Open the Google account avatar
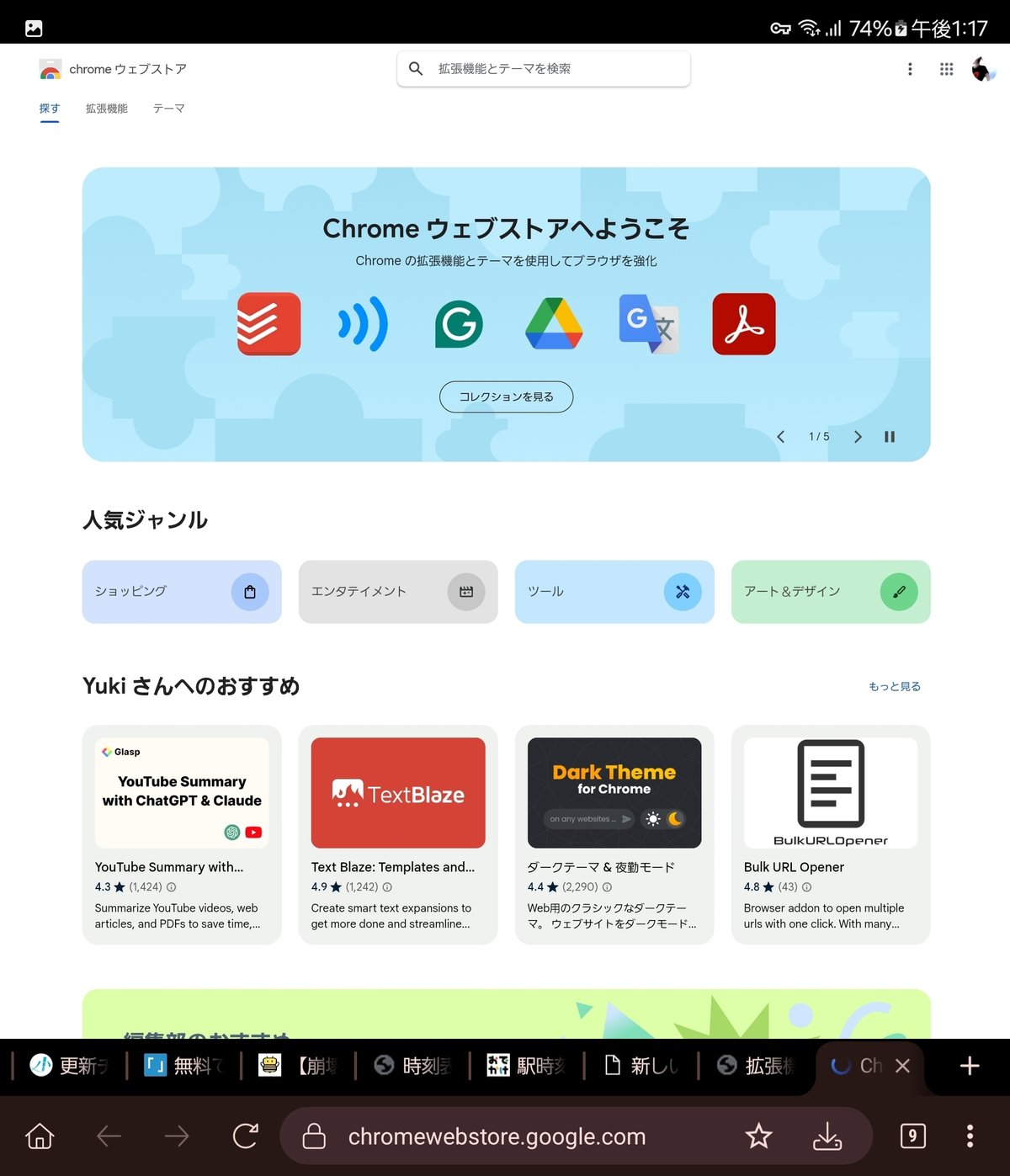This screenshot has width=1010, height=1176. [x=983, y=69]
